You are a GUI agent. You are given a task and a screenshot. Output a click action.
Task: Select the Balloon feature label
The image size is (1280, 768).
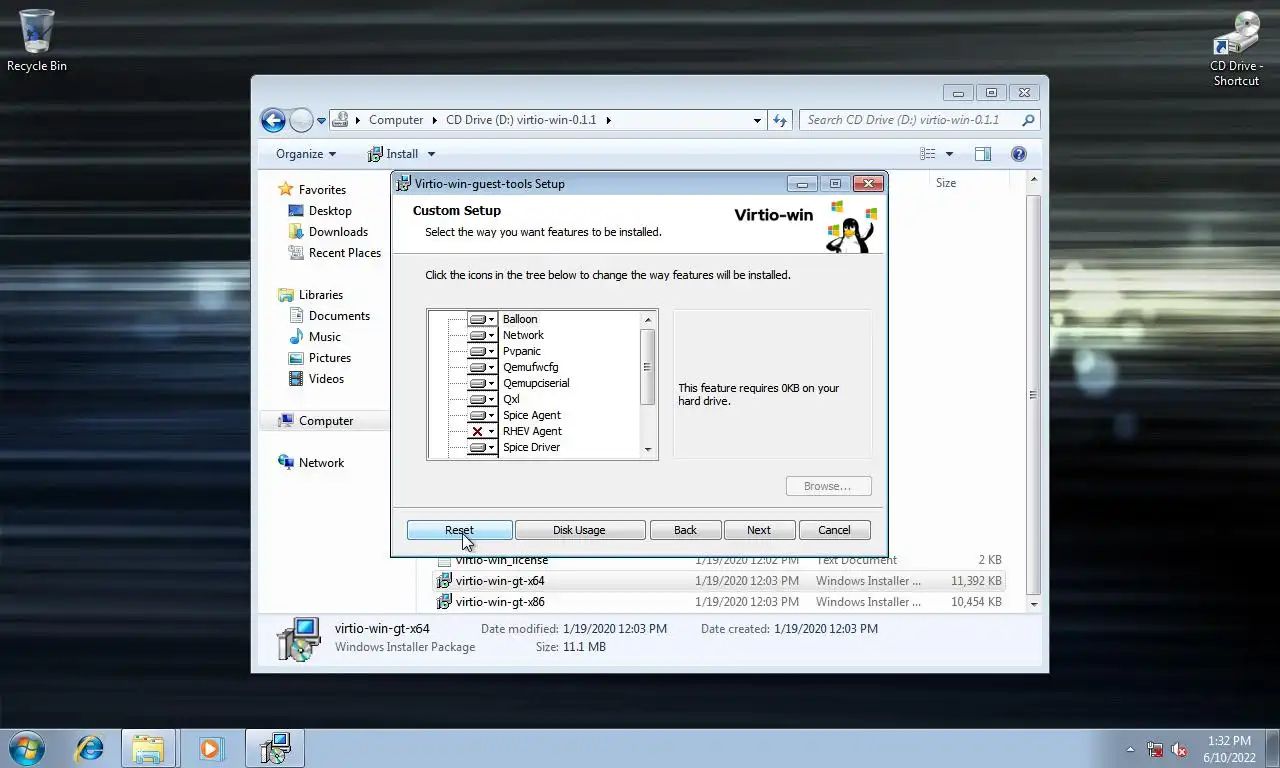click(x=520, y=319)
